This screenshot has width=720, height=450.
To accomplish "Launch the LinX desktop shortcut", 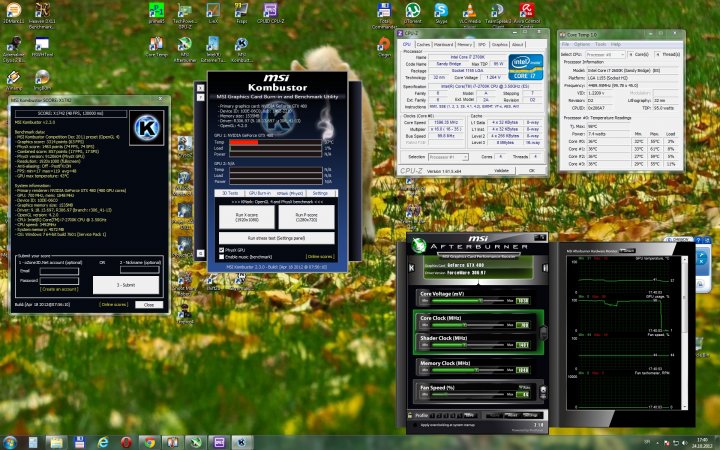I will pyautogui.click(x=213, y=13).
